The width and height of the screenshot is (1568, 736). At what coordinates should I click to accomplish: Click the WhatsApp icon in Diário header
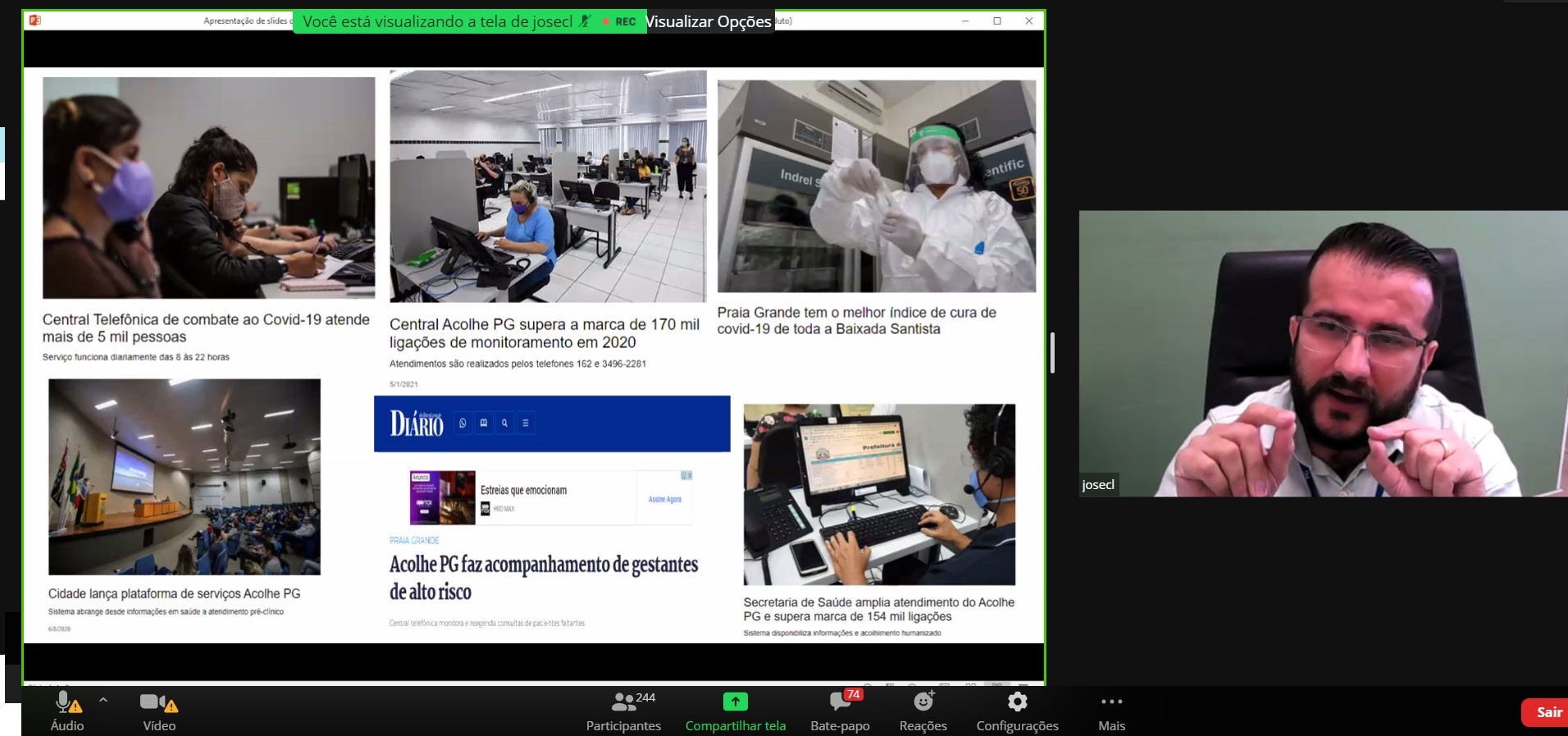tap(463, 423)
